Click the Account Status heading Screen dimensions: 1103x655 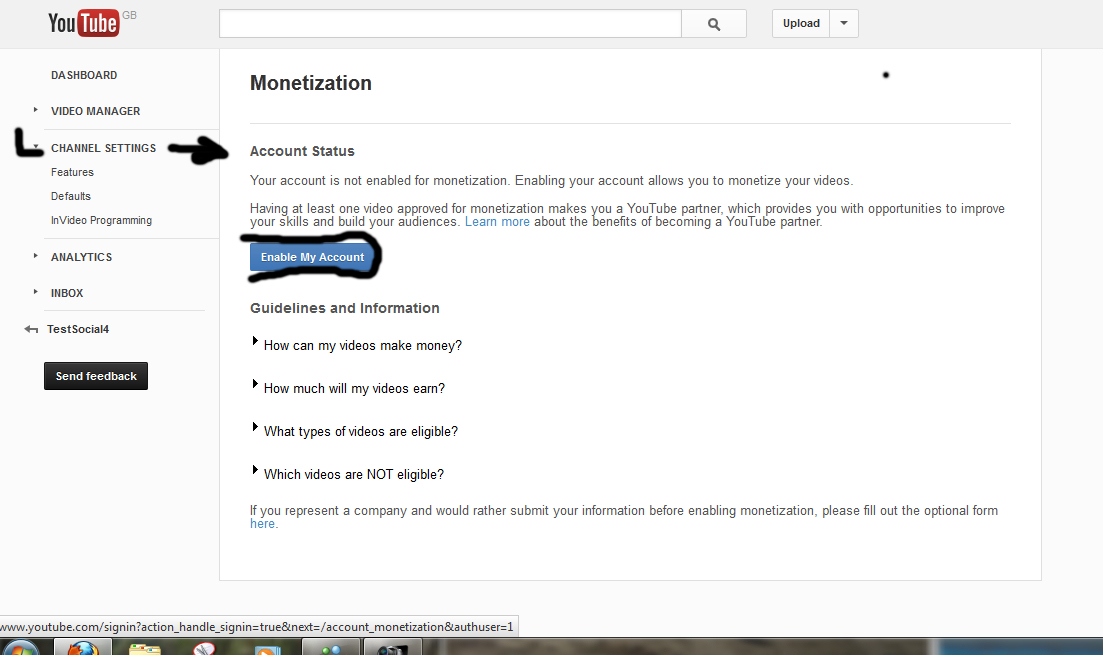click(302, 151)
